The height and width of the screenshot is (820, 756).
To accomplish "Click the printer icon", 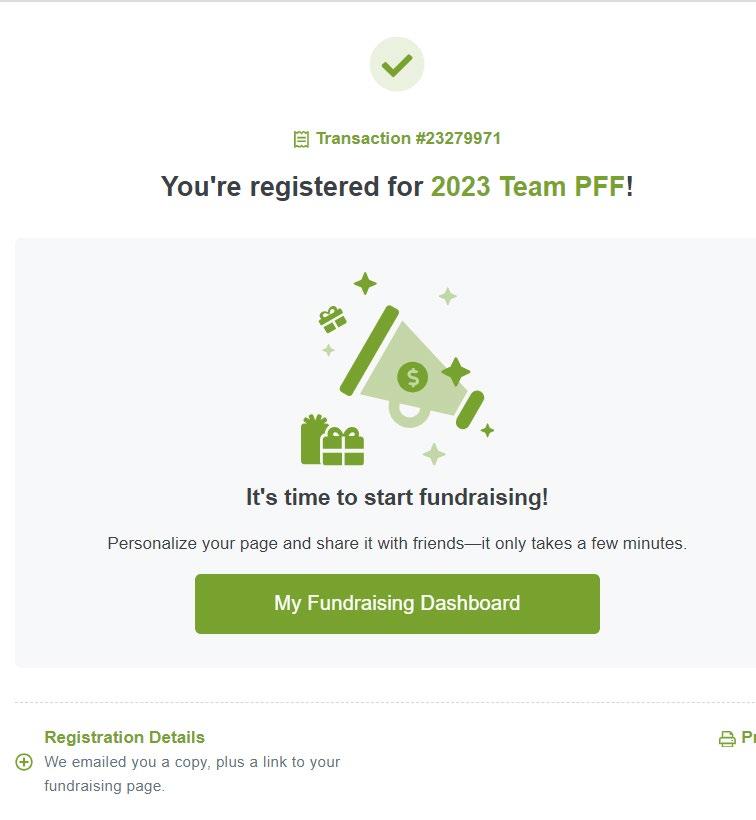I will 727,739.
